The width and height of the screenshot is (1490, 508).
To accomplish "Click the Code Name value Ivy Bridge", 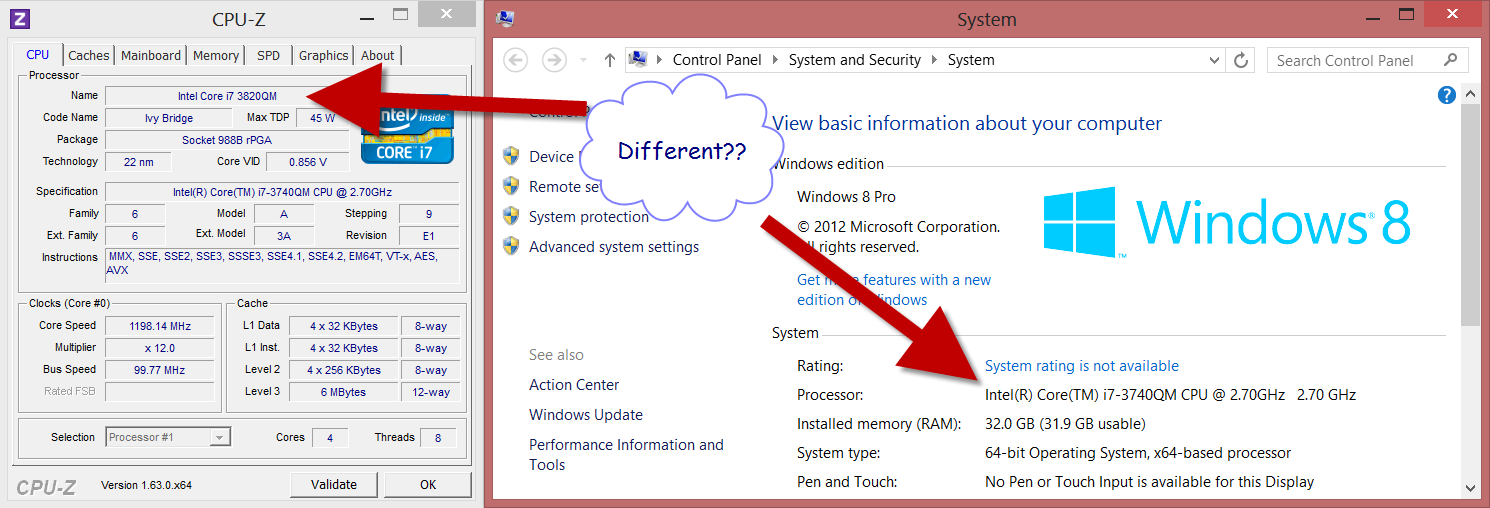I will click(x=168, y=118).
